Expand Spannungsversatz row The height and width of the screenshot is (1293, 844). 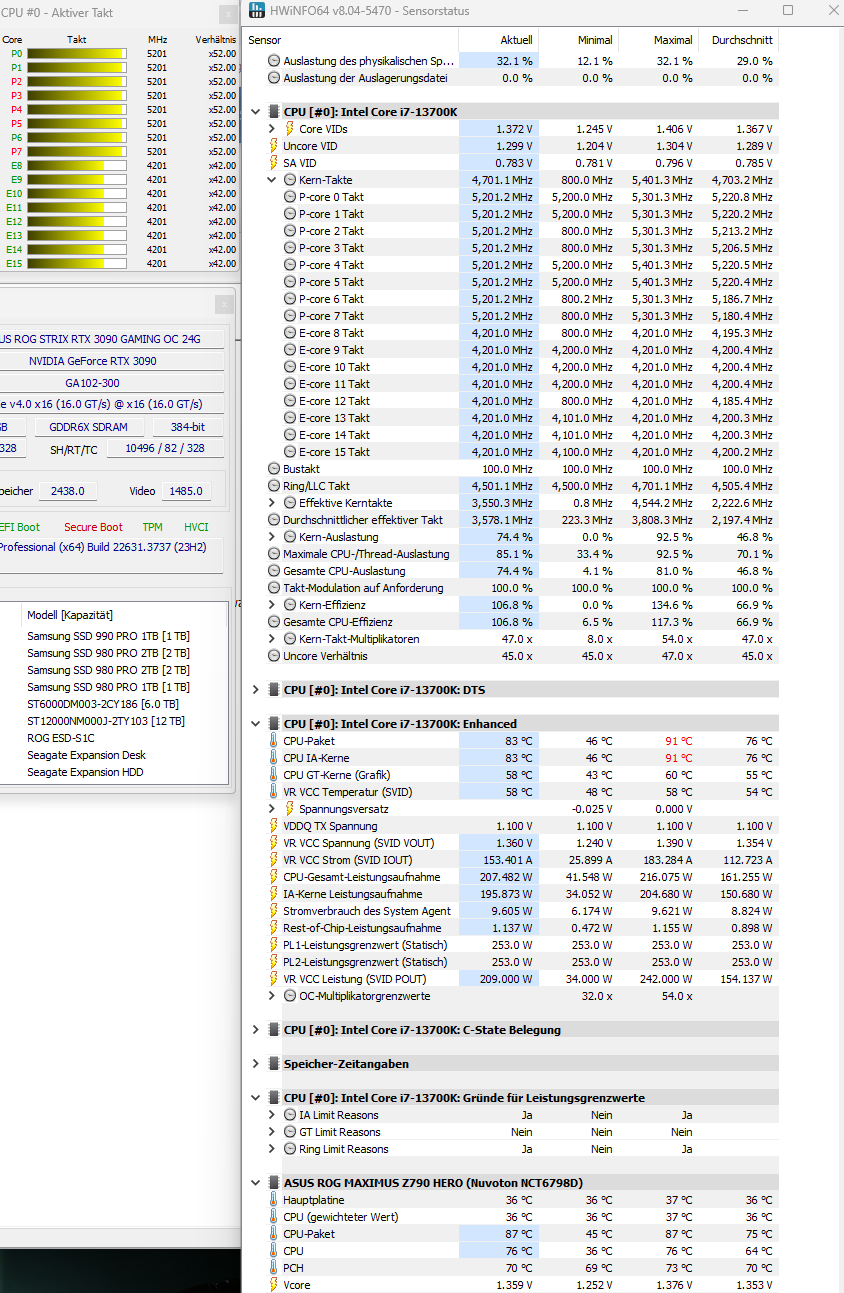[x=272, y=809]
